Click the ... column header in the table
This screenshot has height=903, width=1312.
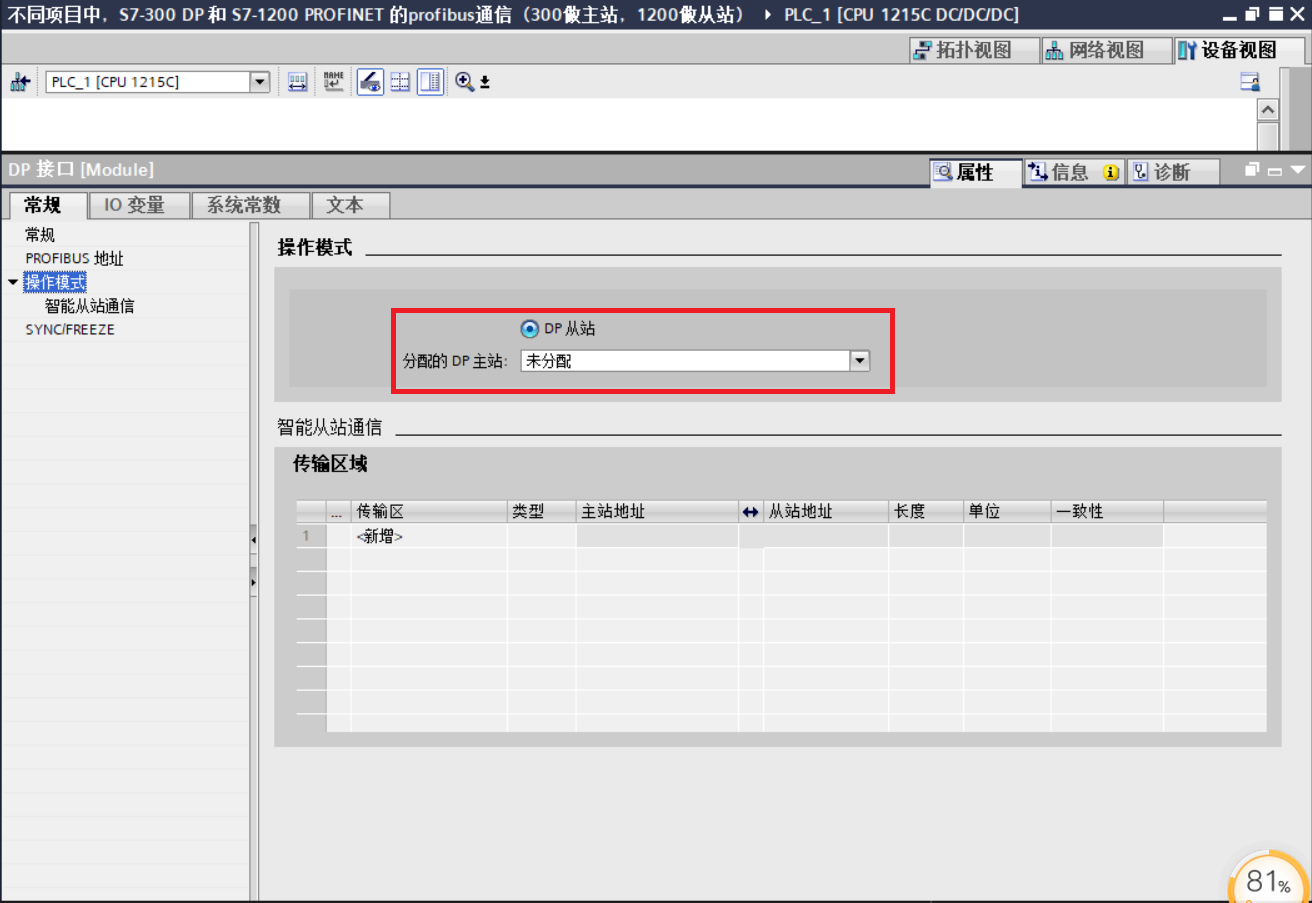click(x=339, y=511)
